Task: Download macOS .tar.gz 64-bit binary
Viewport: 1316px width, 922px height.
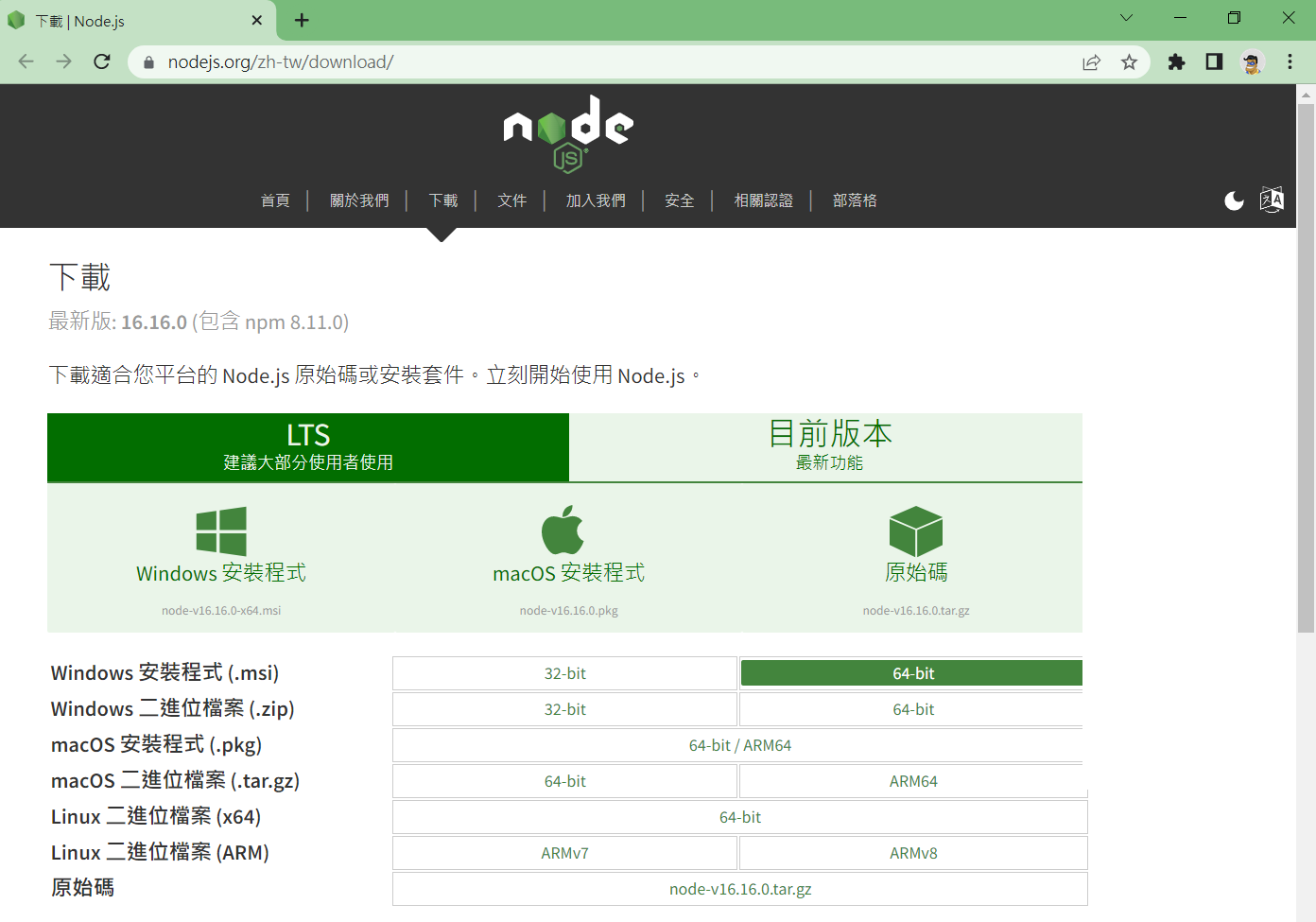Action: (564, 781)
